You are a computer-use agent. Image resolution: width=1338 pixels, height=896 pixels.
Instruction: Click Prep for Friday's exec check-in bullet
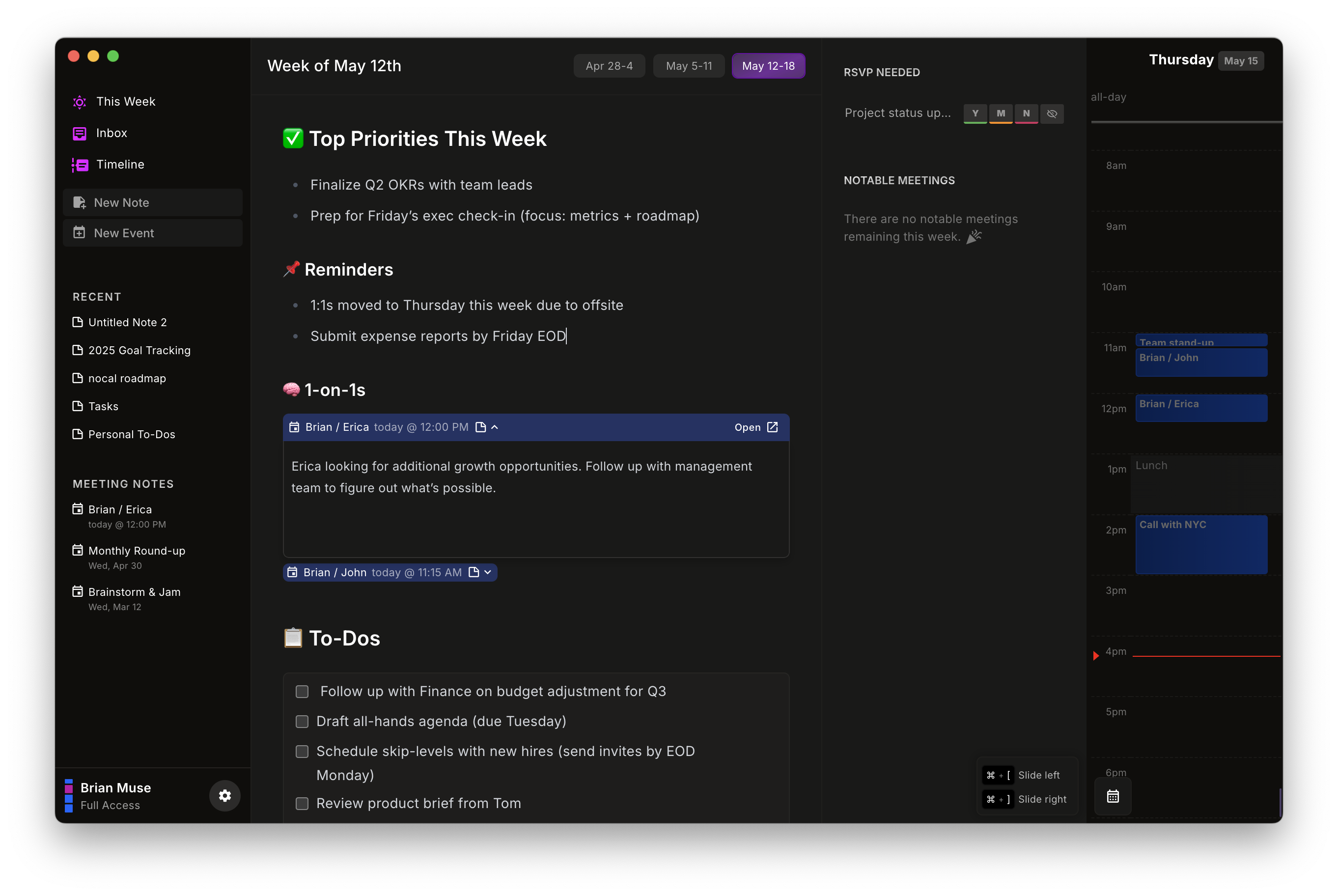point(504,216)
